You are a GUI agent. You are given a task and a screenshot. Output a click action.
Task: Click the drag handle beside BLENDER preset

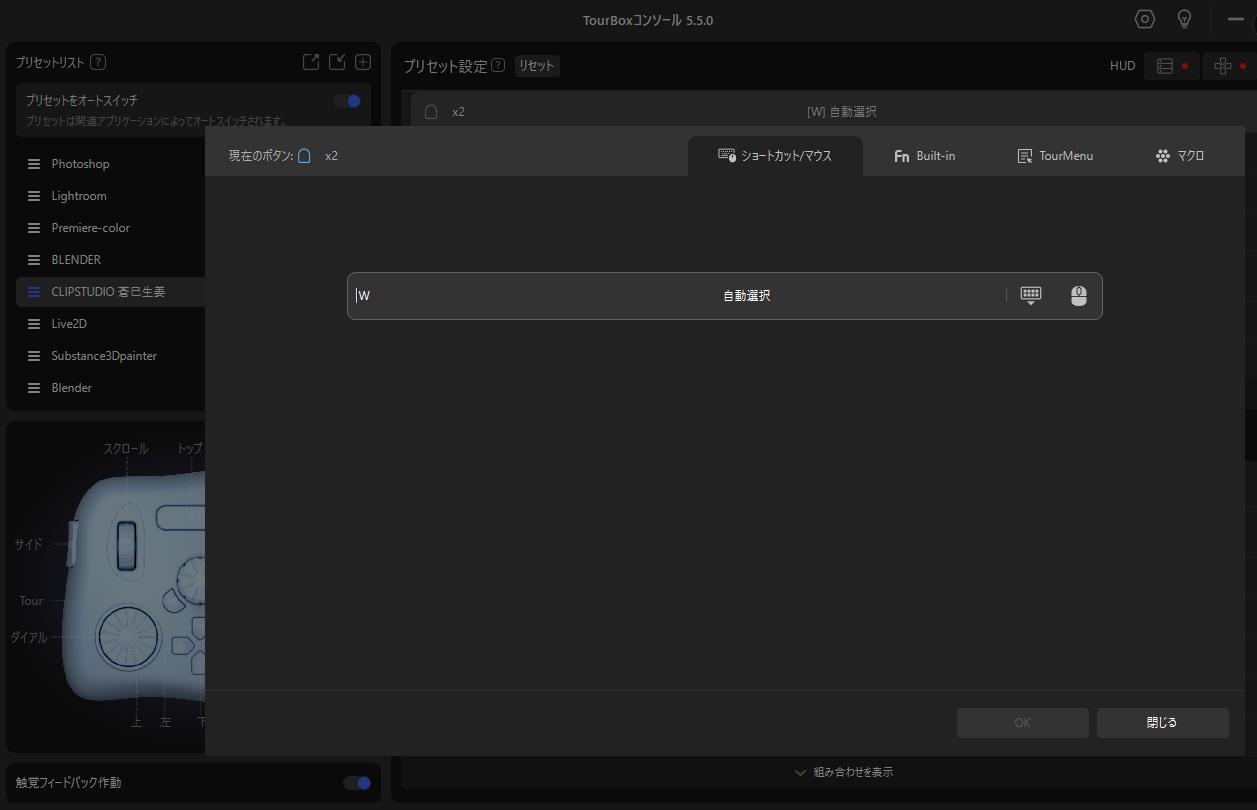(x=34, y=260)
